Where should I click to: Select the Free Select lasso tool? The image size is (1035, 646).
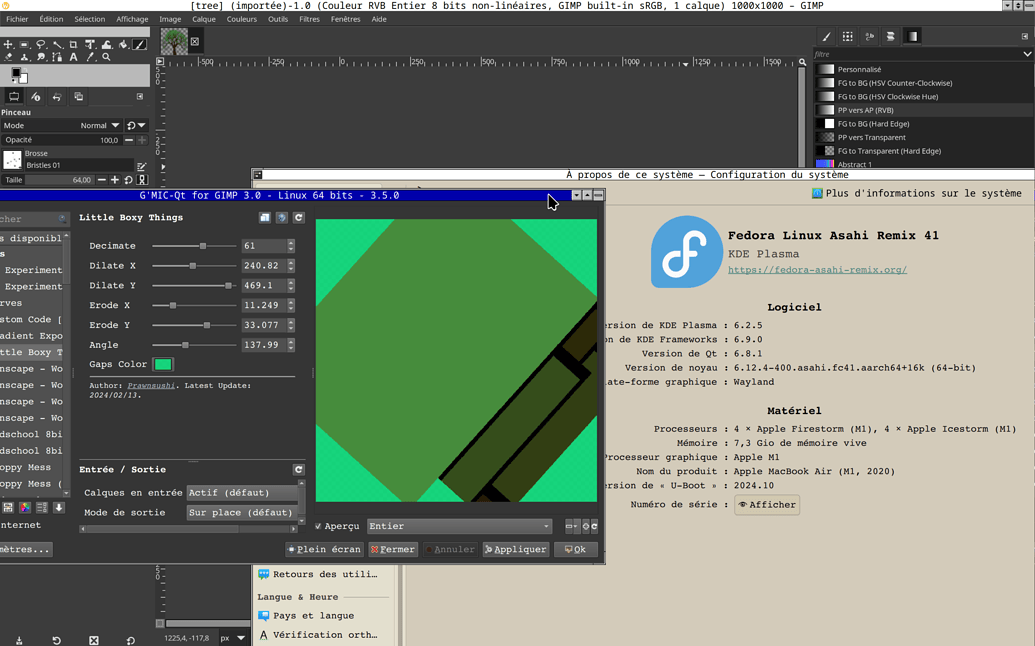pos(41,45)
